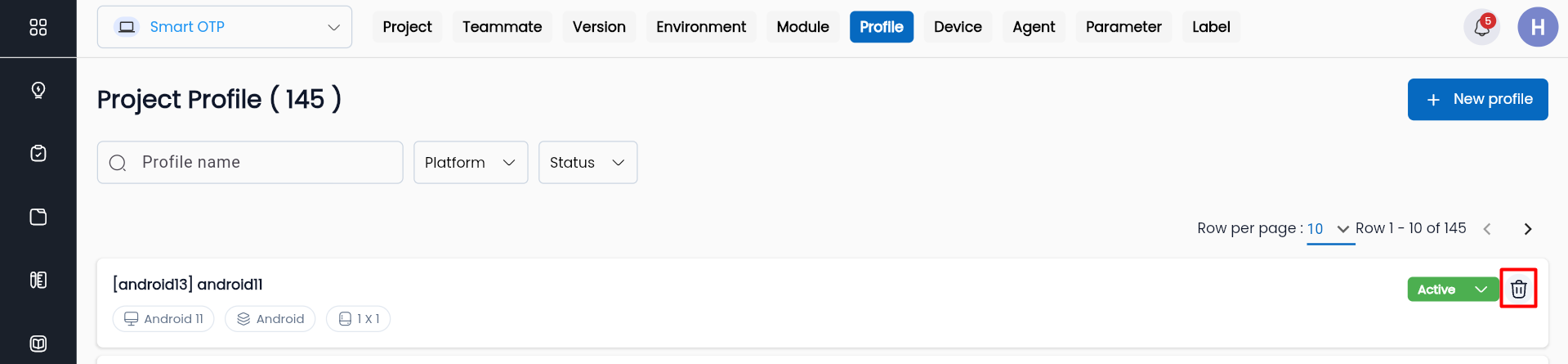Click the book-style sidebar icon
Image resolution: width=1568 pixels, height=364 pixels.
click(38, 280)
